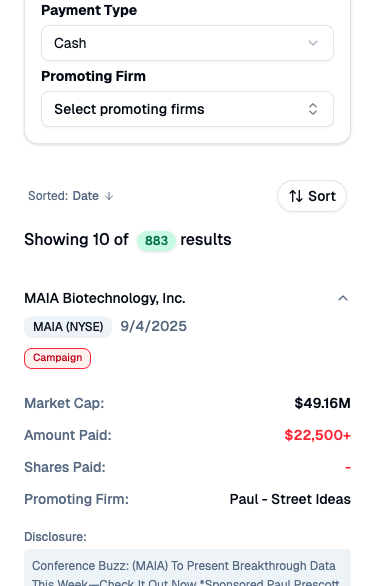The width and height of the screenshot is (375, 586).
Task: Collapse the MAIA Biotechnology card with the chevron
Action: click(x=343, y=298)
